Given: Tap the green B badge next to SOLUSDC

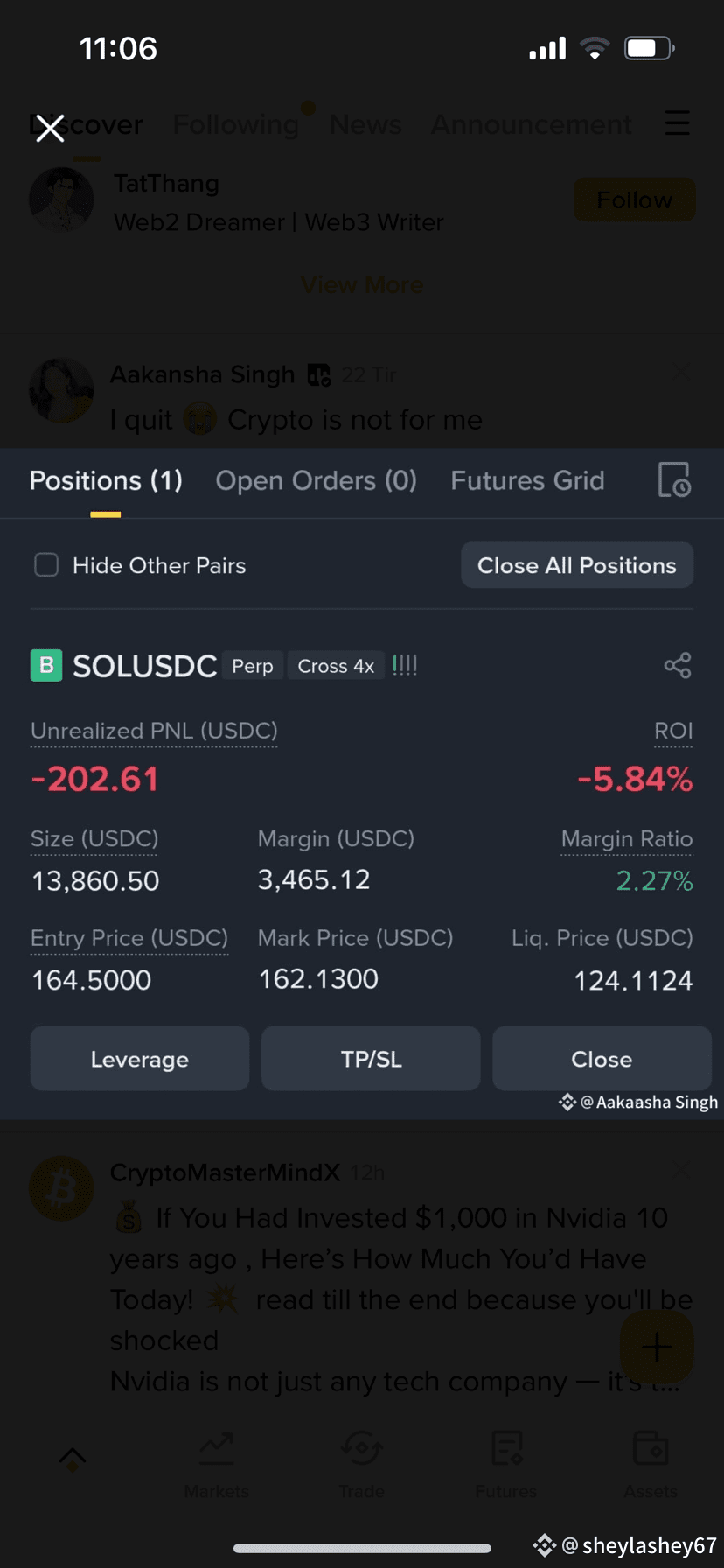Looking at the screenshot, I should pos(46,665).
